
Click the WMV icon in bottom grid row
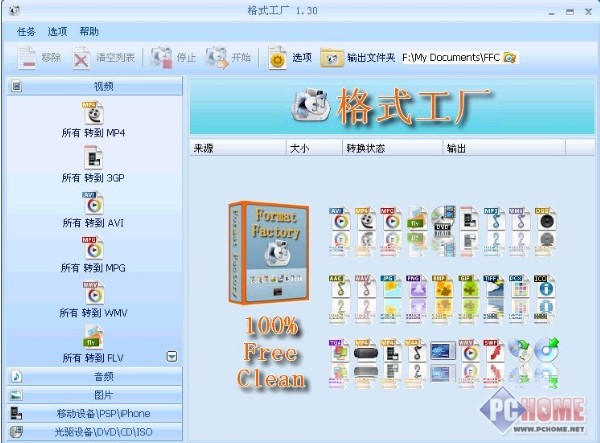point(468,350)
